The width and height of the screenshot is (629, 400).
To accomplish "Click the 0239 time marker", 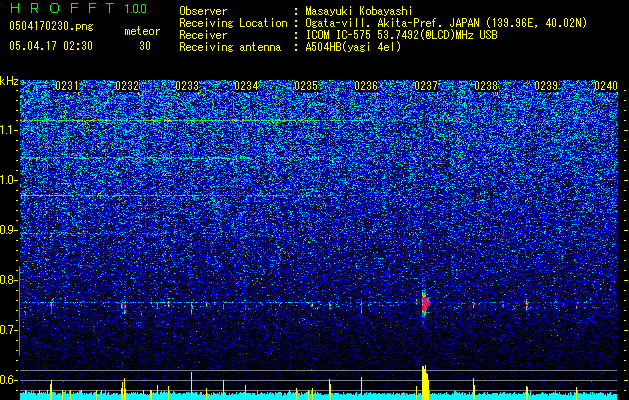I will (x=546, y=86).
